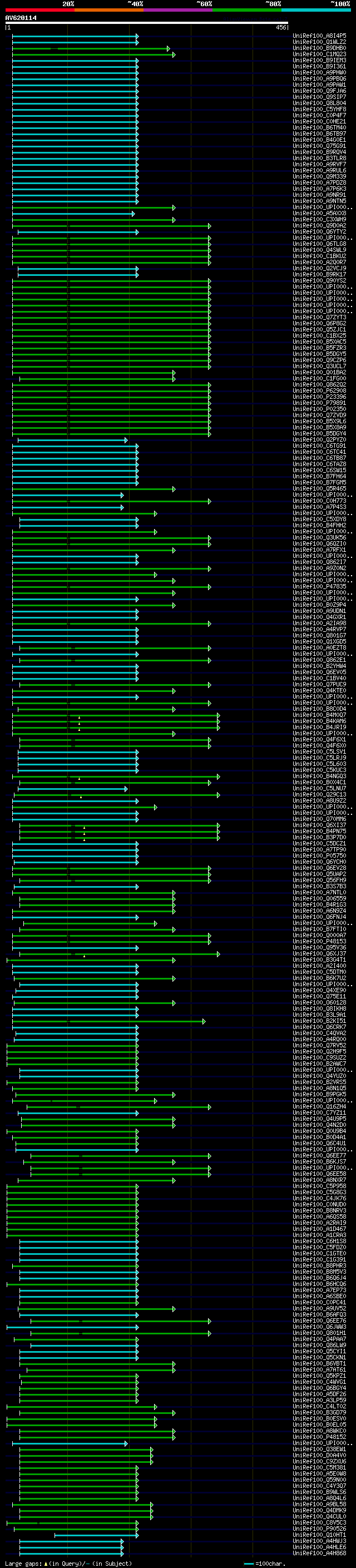
Task: Click the UniRef100_C0H773 label
Action: (319, 501)
